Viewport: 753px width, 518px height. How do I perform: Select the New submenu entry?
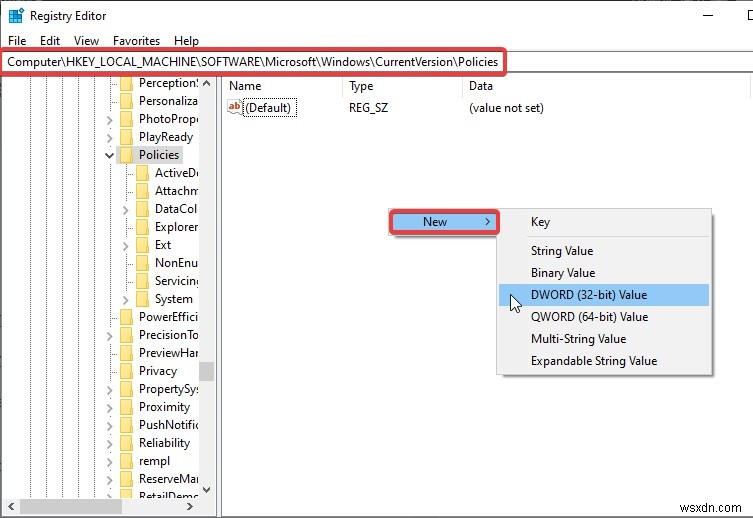(444, 222)
